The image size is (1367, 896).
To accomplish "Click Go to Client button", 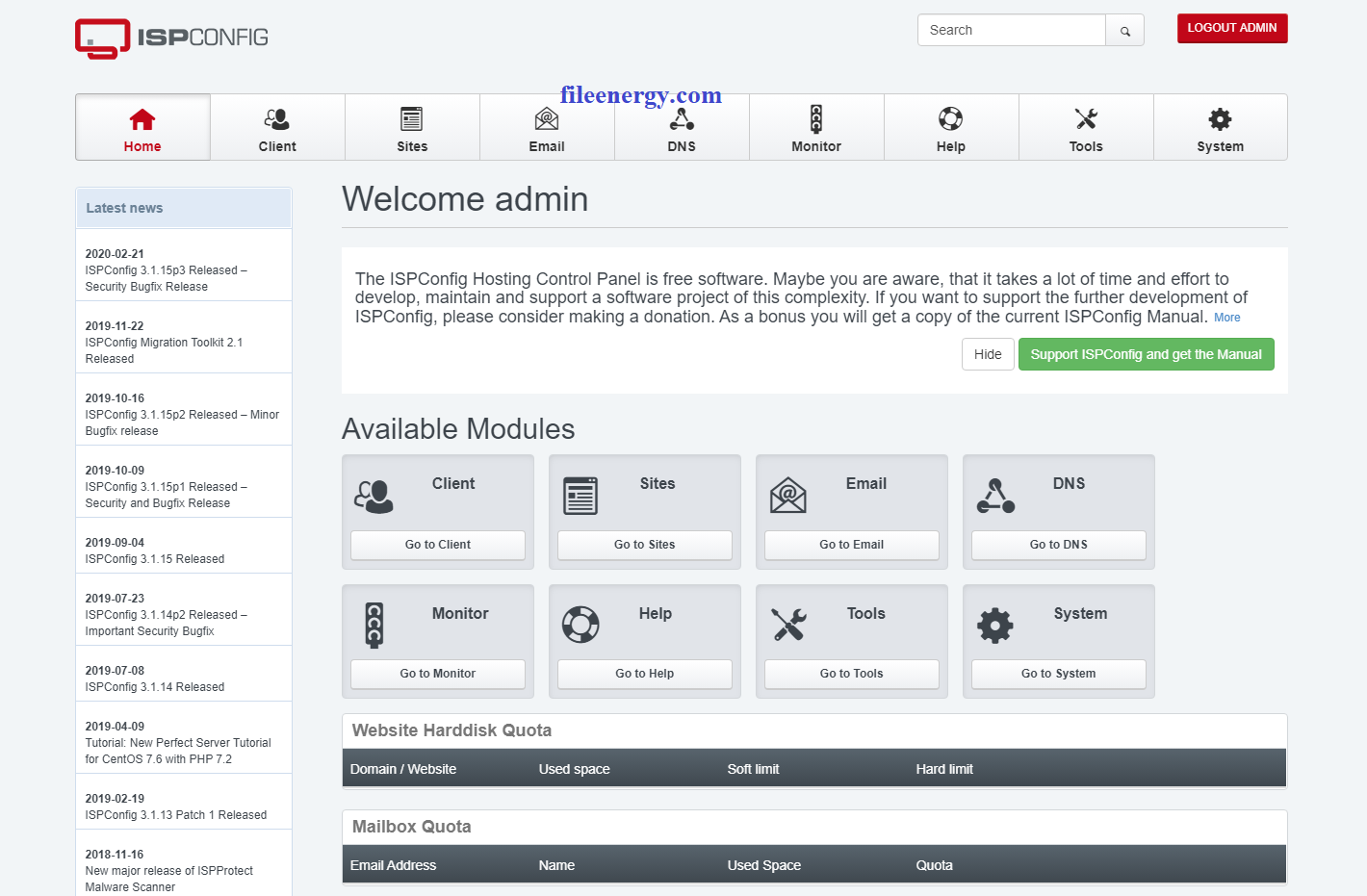I will pos(438,545).
